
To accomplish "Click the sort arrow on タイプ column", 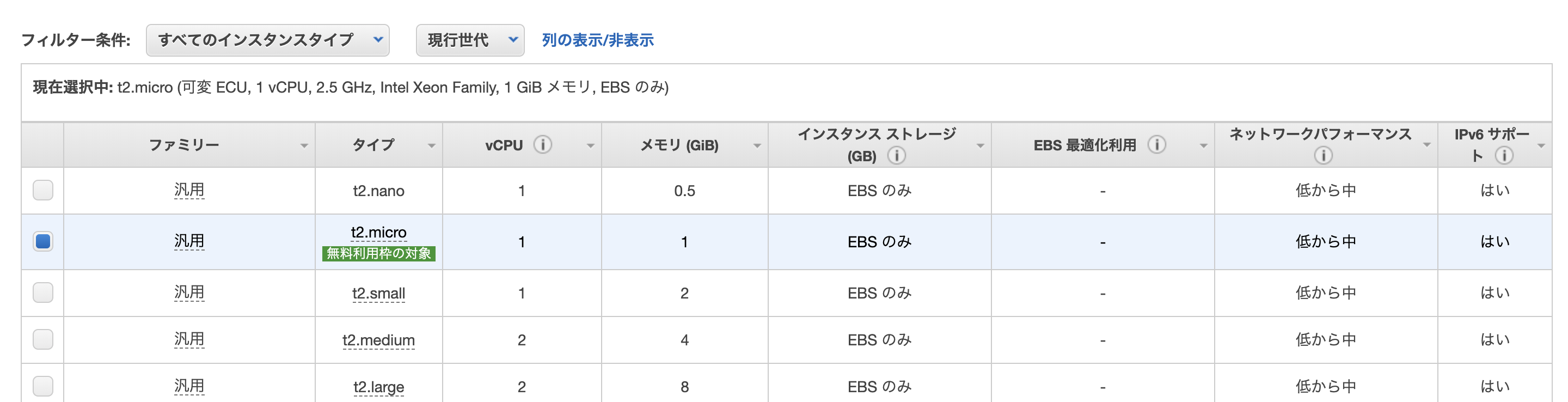I will click(x=432, y=145).
